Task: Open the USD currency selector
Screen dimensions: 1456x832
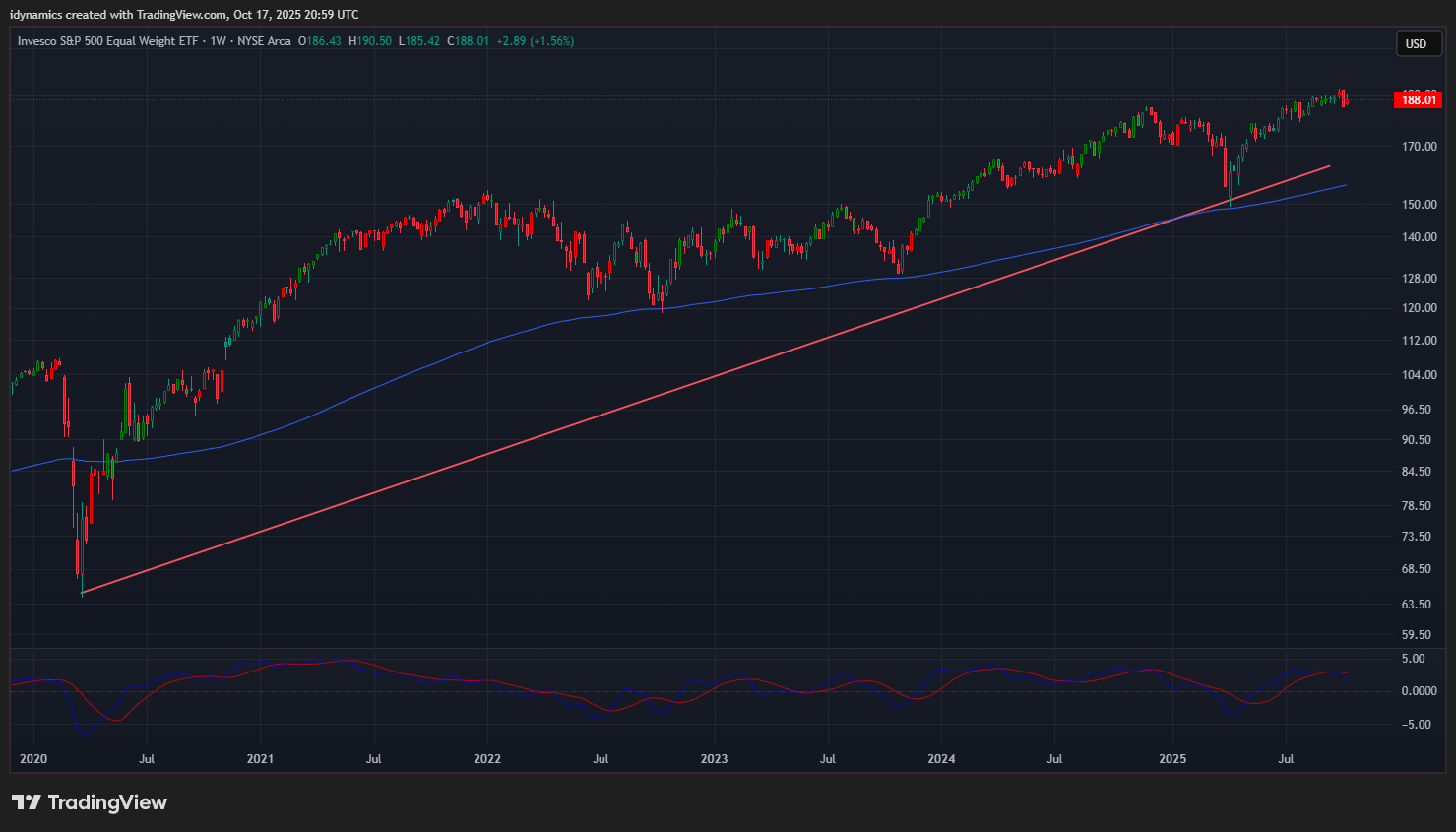Action: (x=1418, y=43)
